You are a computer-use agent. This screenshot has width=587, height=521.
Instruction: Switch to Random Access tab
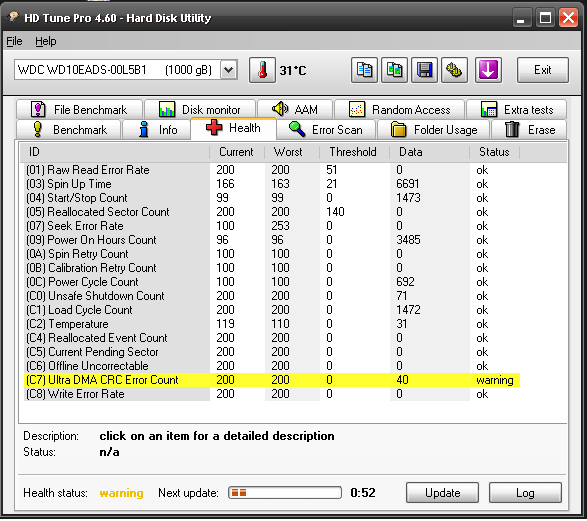[399, 109]
